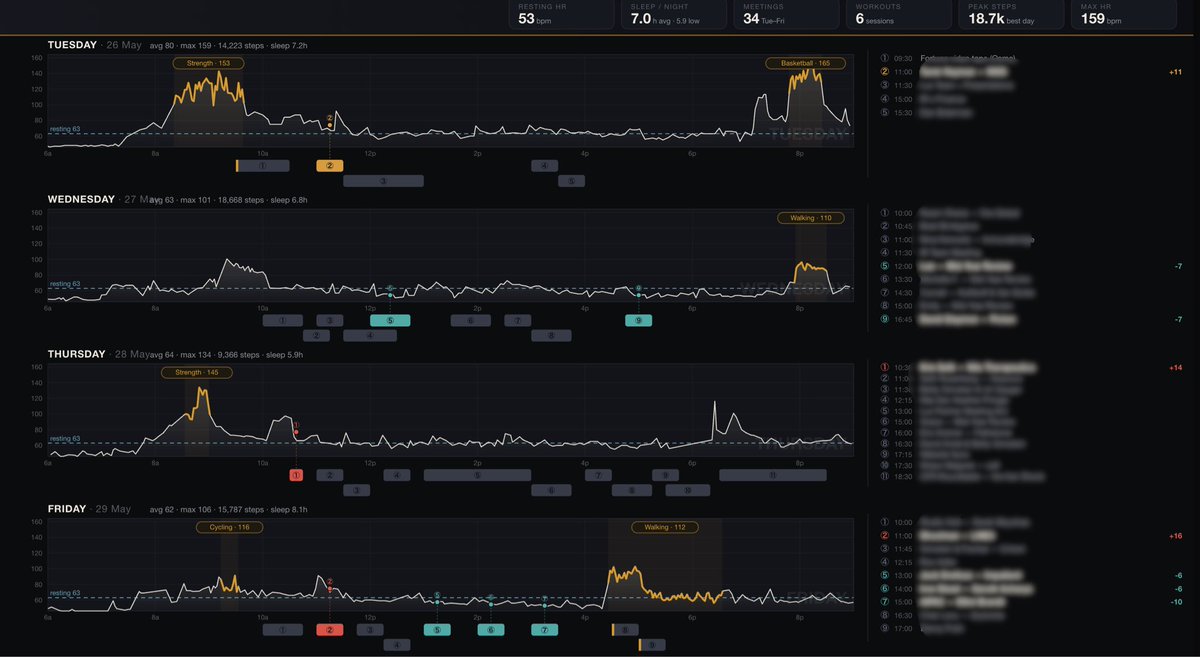Select Tuesday's meeting block 5
The height and width of the screenshot is (657, 1200).
571,181
